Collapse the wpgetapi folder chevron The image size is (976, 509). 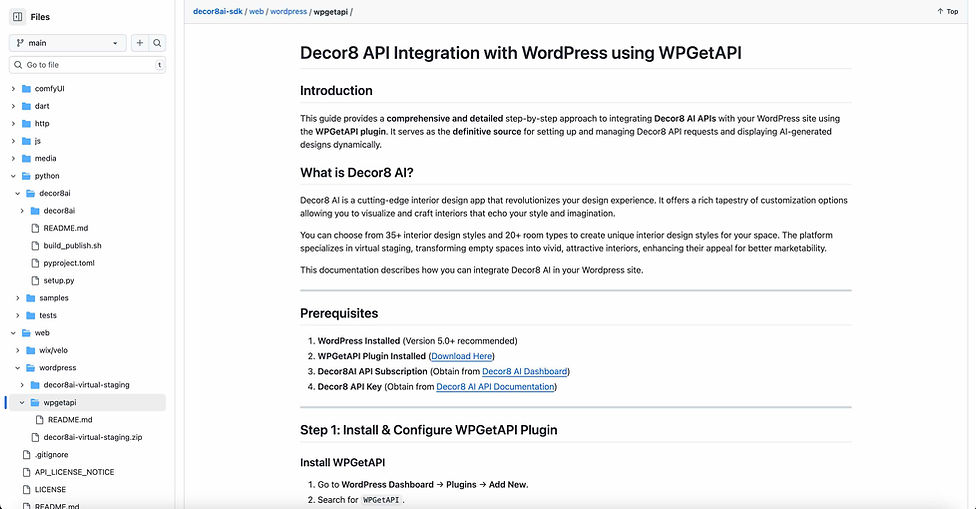pos(22,403)
